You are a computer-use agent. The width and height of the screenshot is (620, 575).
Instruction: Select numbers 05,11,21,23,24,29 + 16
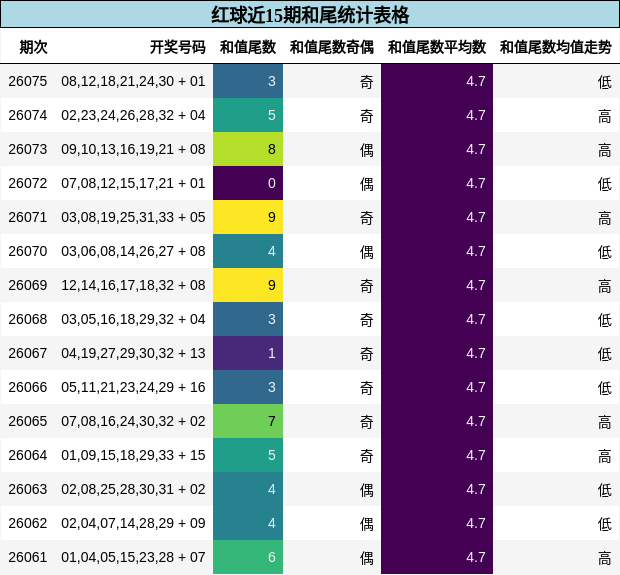[133, 387]
